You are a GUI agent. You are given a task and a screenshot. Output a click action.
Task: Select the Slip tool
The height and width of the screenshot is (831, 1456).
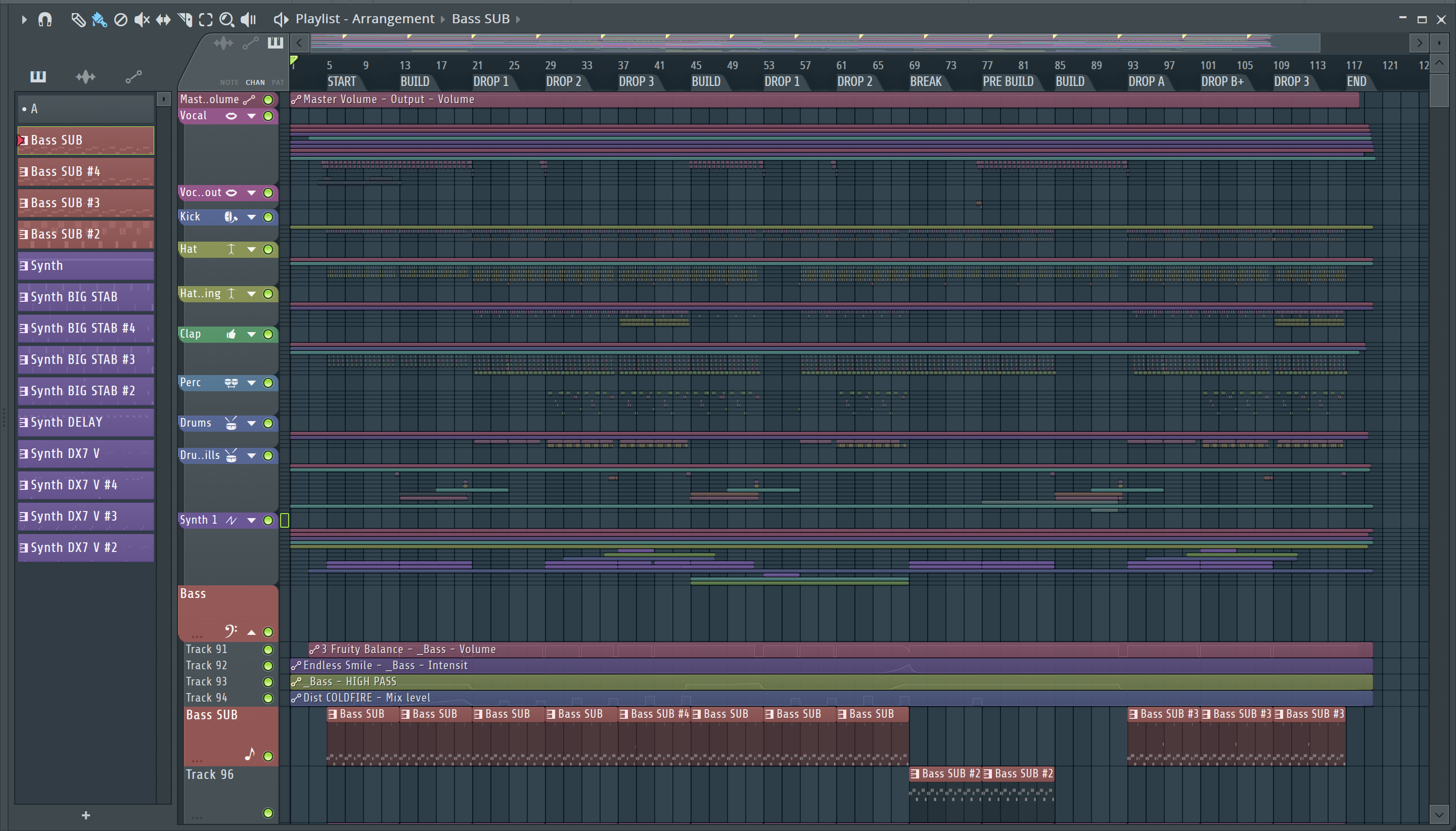pyautogui.click(x=163, y=19)
